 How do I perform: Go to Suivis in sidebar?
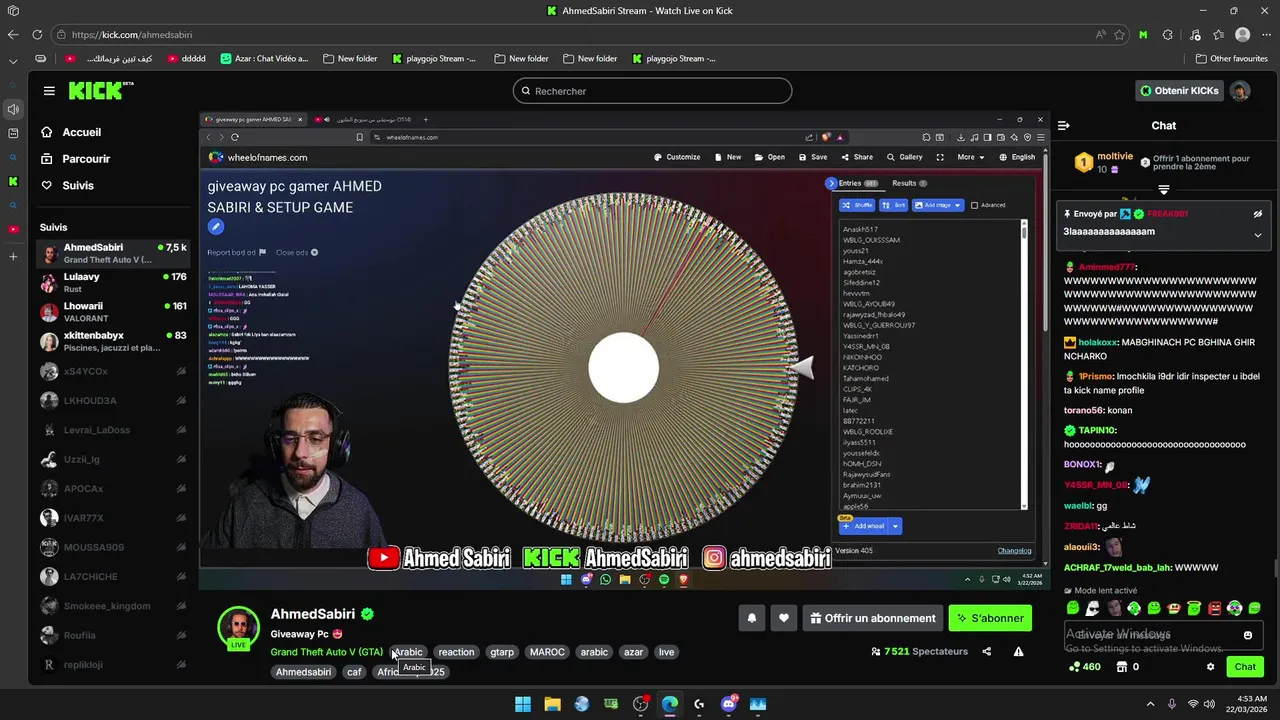pos(67,185)
